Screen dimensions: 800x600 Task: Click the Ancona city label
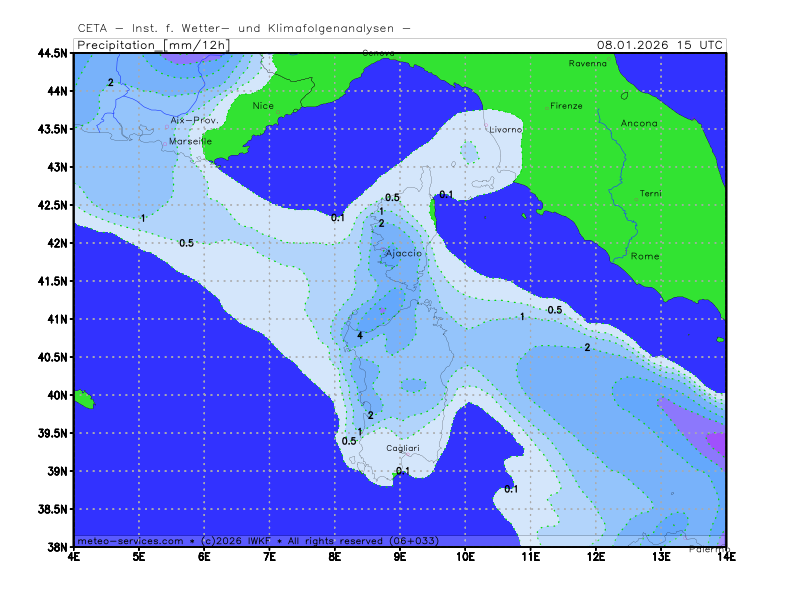[639, 123]
